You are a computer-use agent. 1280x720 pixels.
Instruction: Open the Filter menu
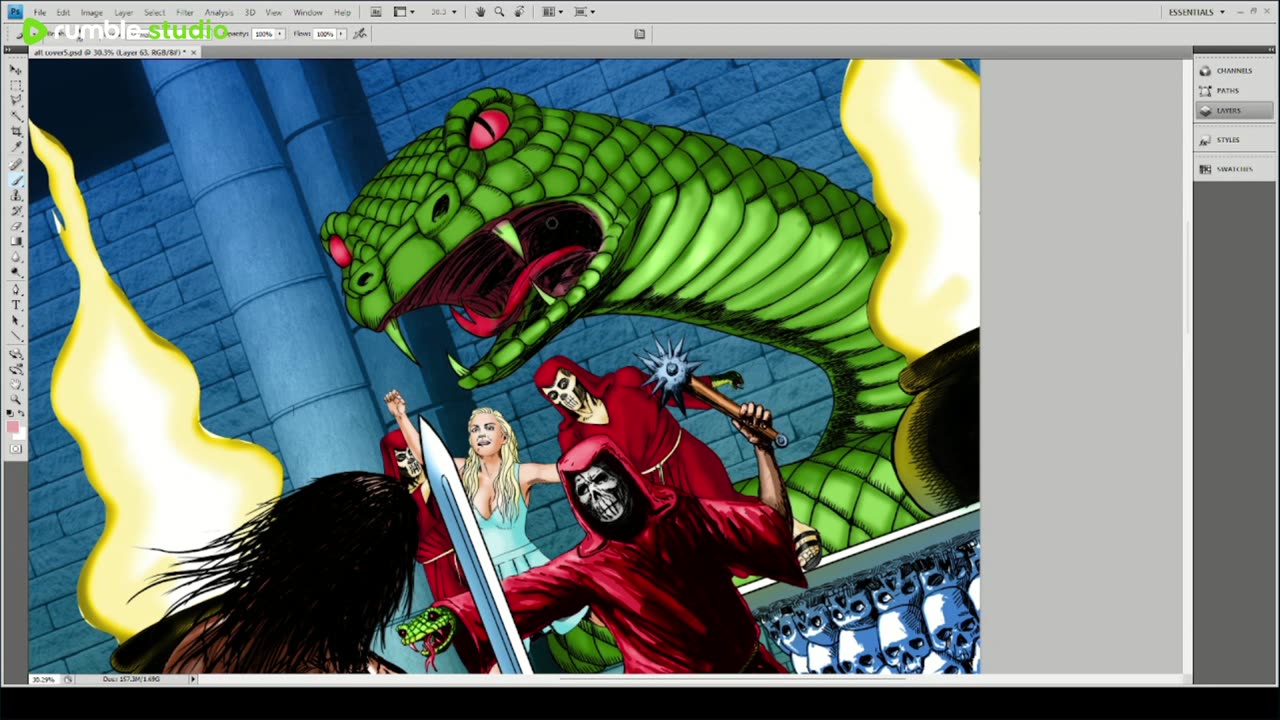(185, 12)
